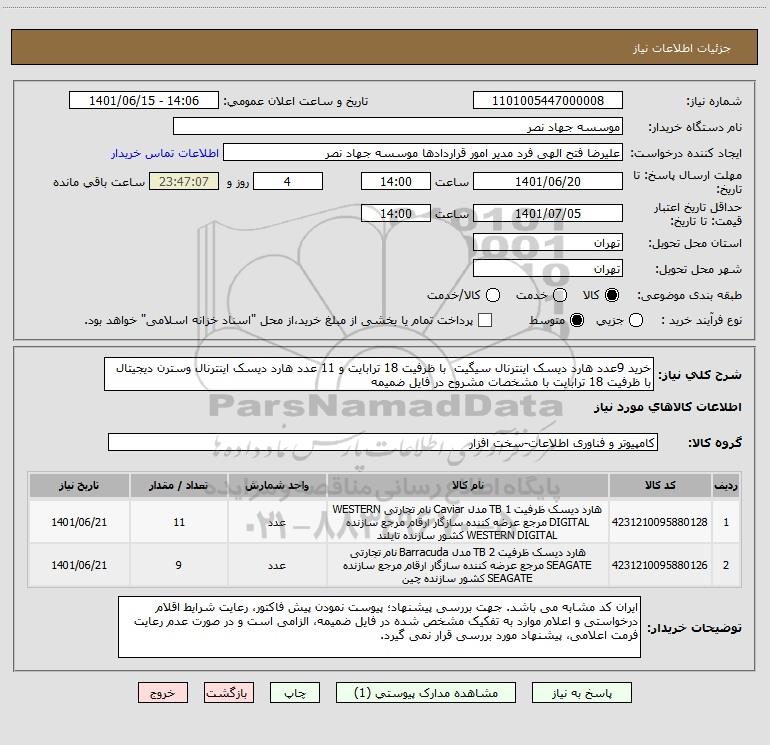Click product code 4231210095880128
This screenshot has width=770, height=745.
pyautogui.click(x=660, y=522)
